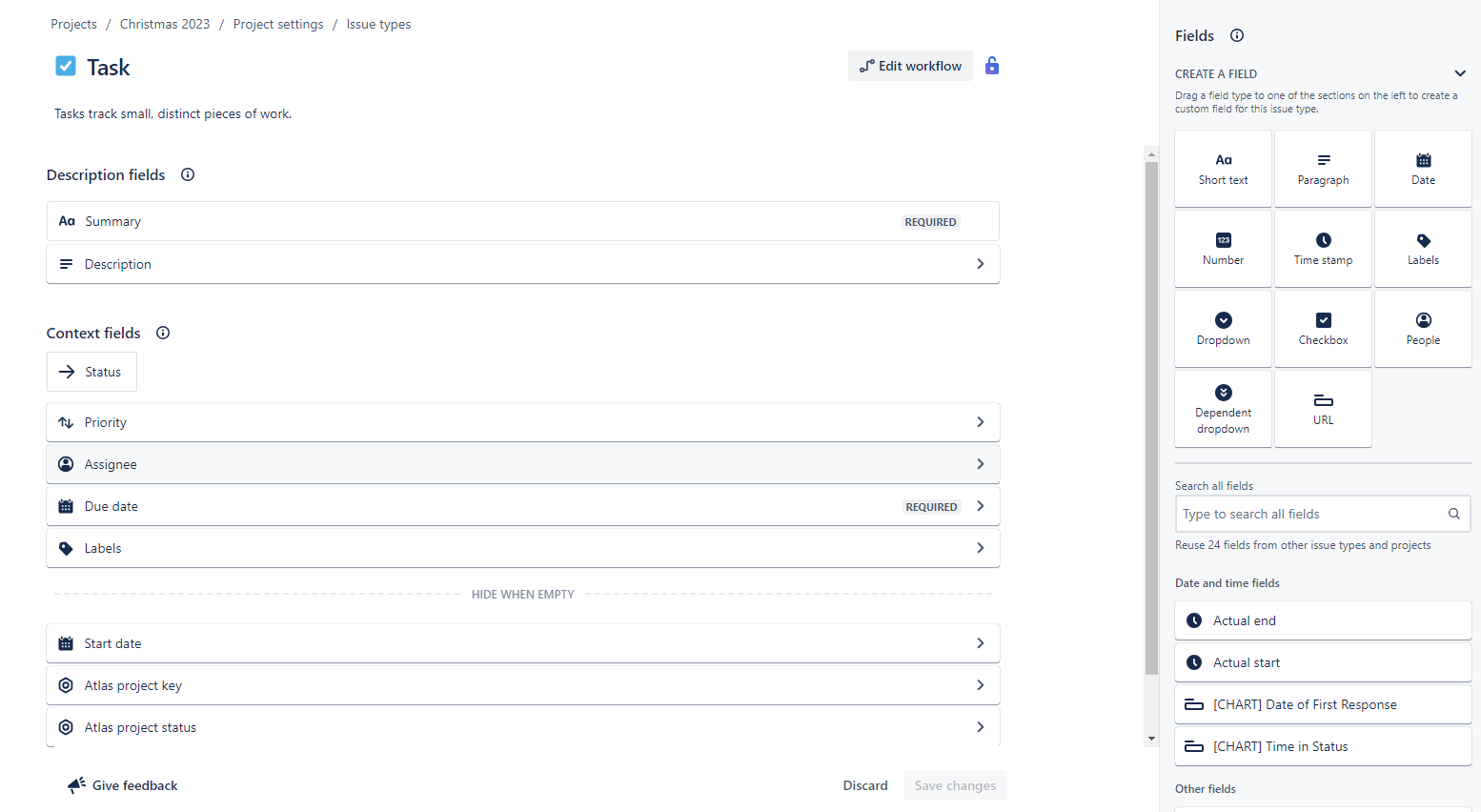
Task: Click the Task issue type checkbox icon
Action: pyautogui.click(x=66, y=66)
